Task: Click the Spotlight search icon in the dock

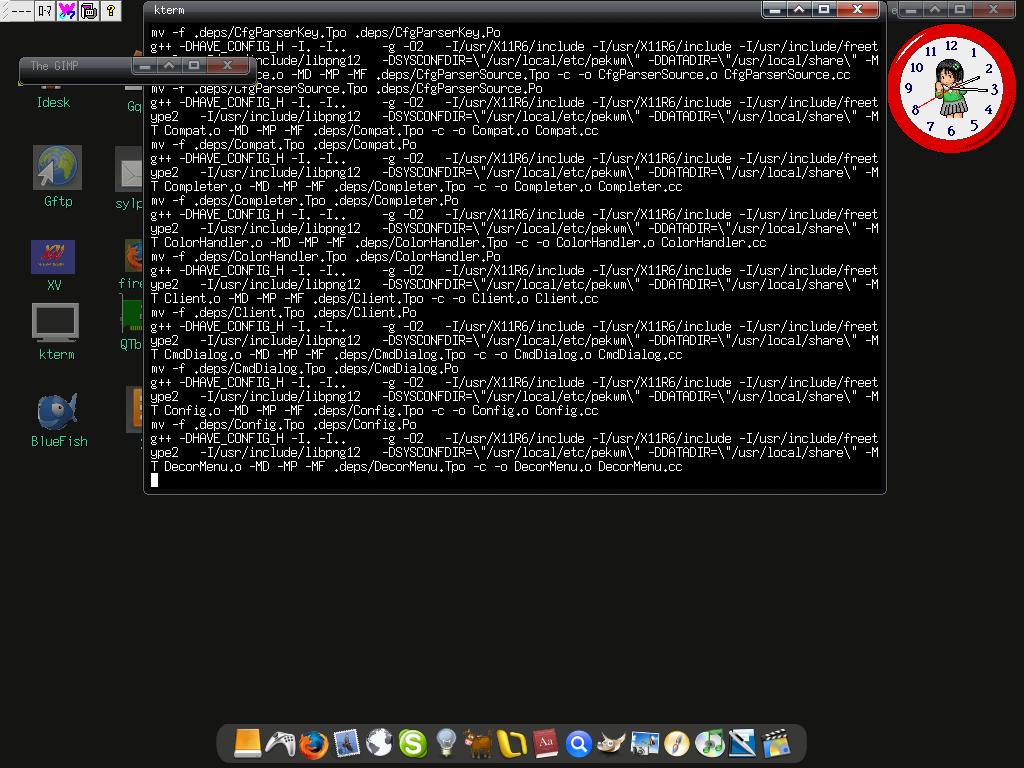Action: tap(579, 743)
